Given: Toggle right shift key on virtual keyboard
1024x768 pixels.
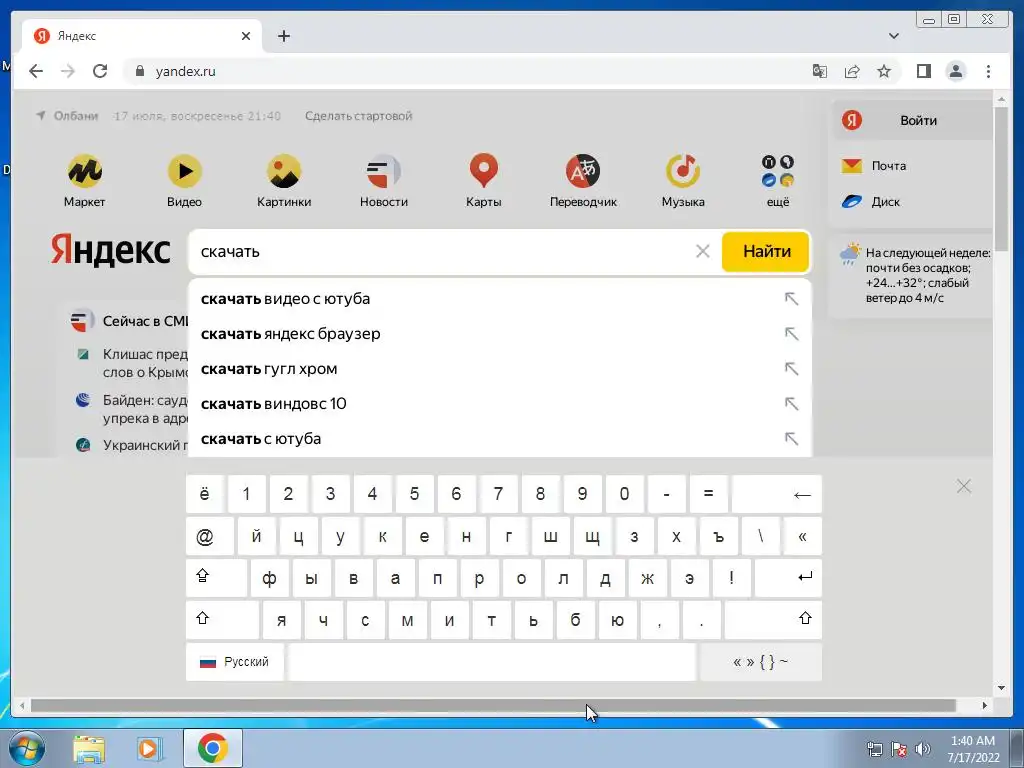Looking at the screenshot, I should (773, 619).
